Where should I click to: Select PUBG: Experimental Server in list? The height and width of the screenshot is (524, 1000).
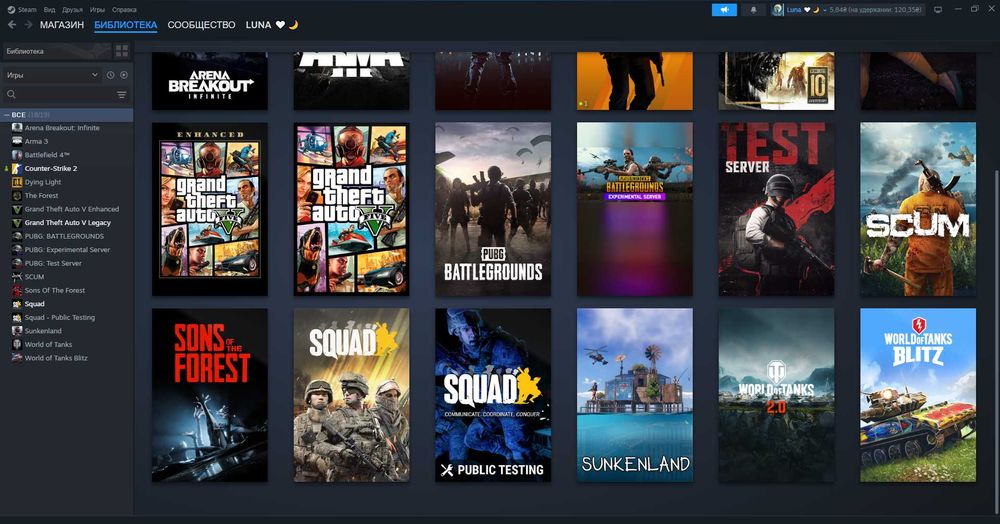point(67,250)
